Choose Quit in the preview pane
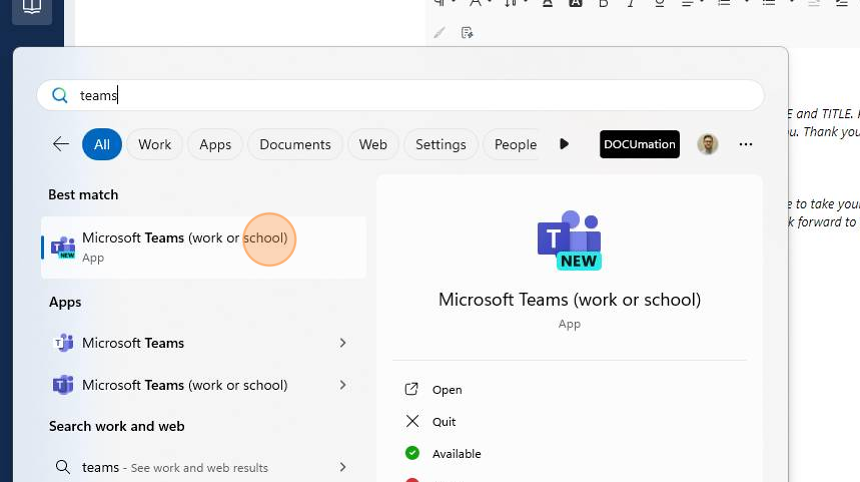This screenshot has height=482, width=860. pyautogui.click(x=444, y=422)
